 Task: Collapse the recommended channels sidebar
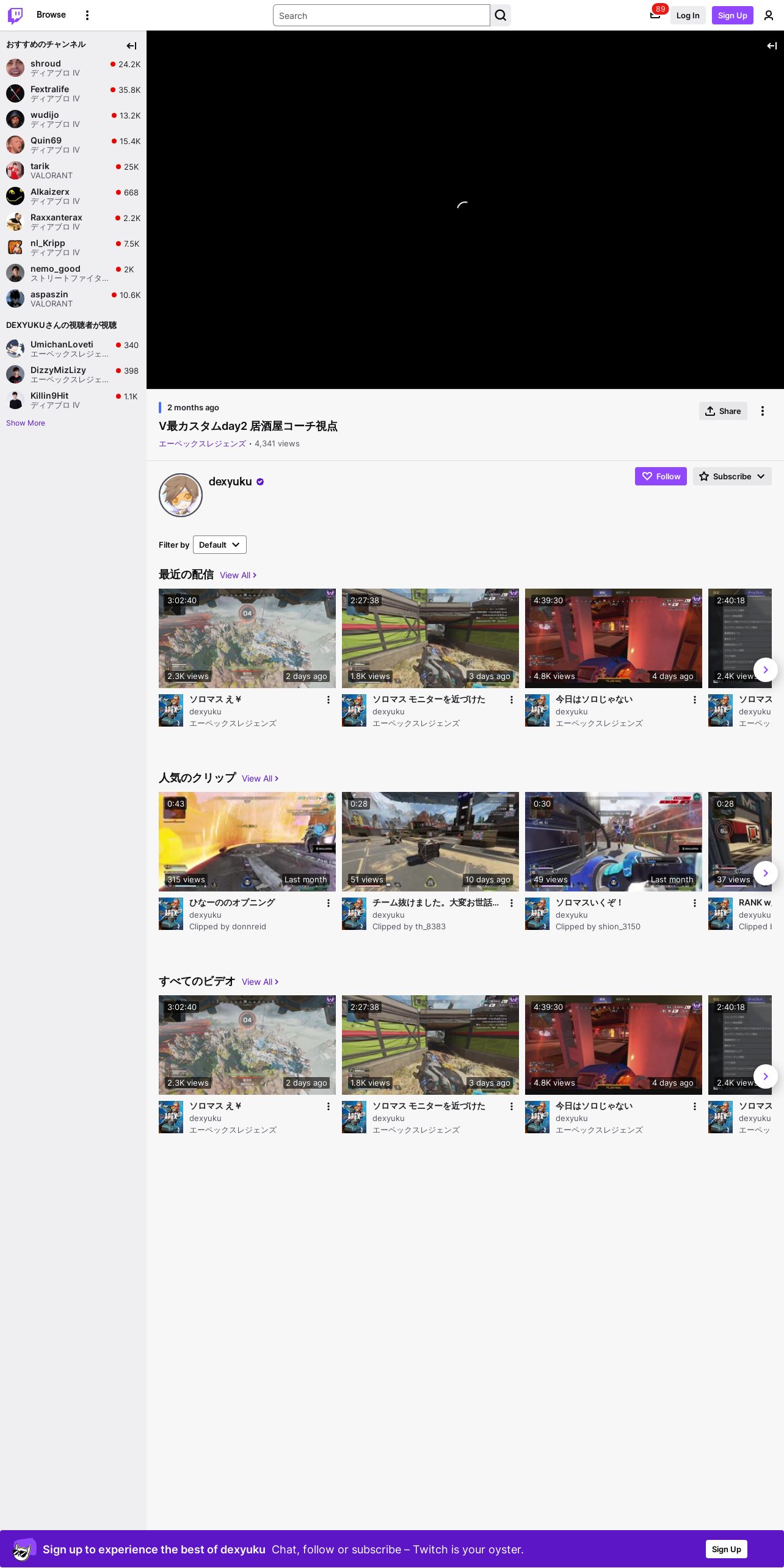tap(131, 45)
